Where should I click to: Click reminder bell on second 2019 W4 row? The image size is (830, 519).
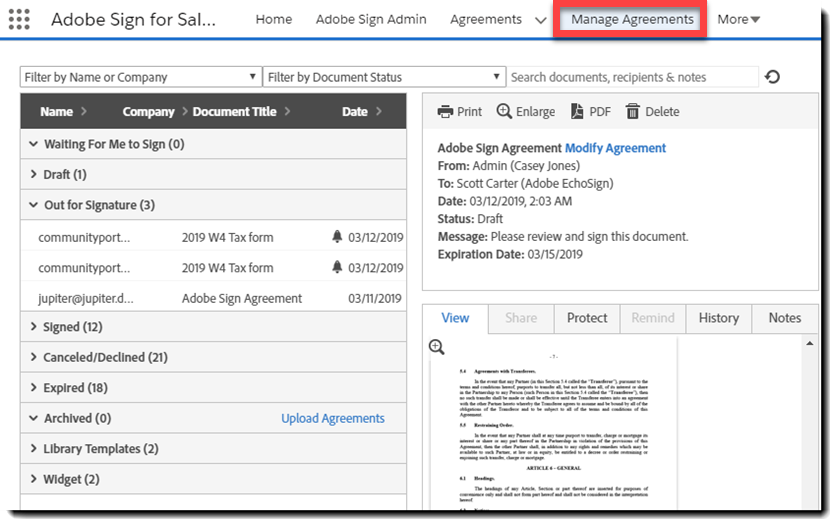tap(337, 266)
